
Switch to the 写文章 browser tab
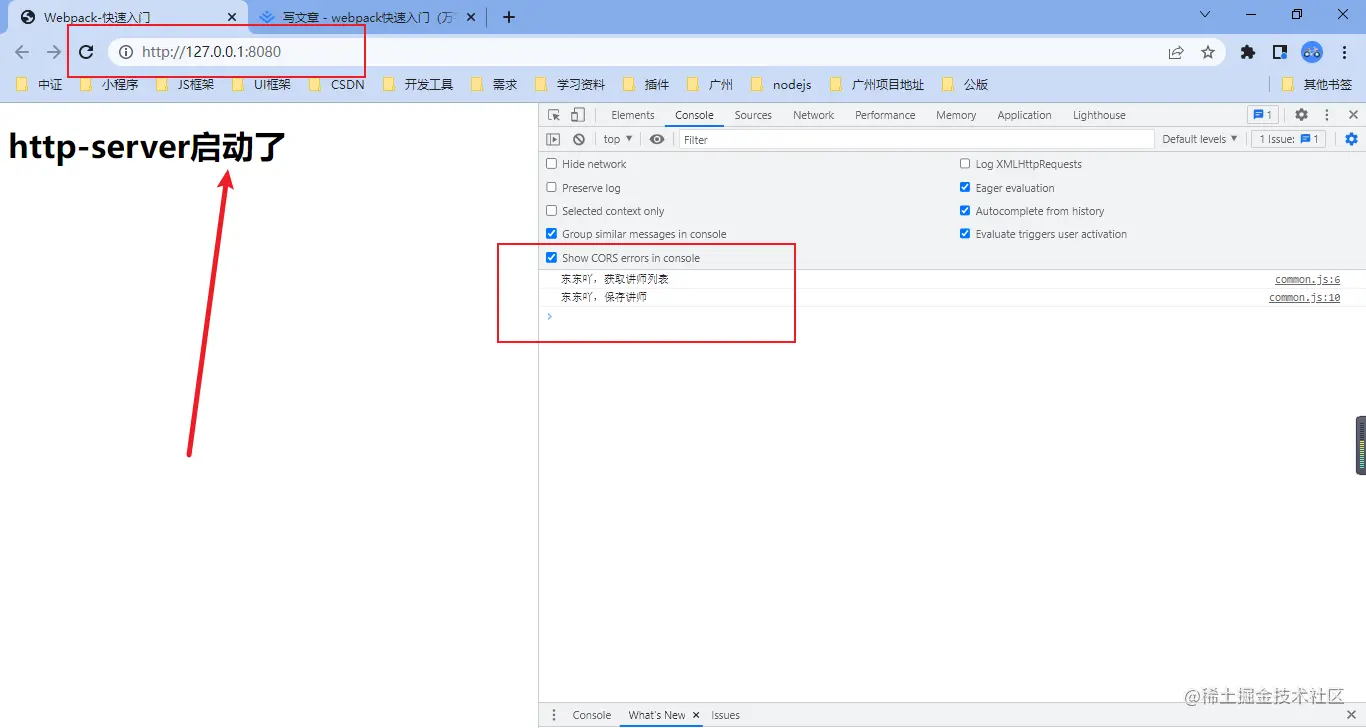(x=368, y=17)
